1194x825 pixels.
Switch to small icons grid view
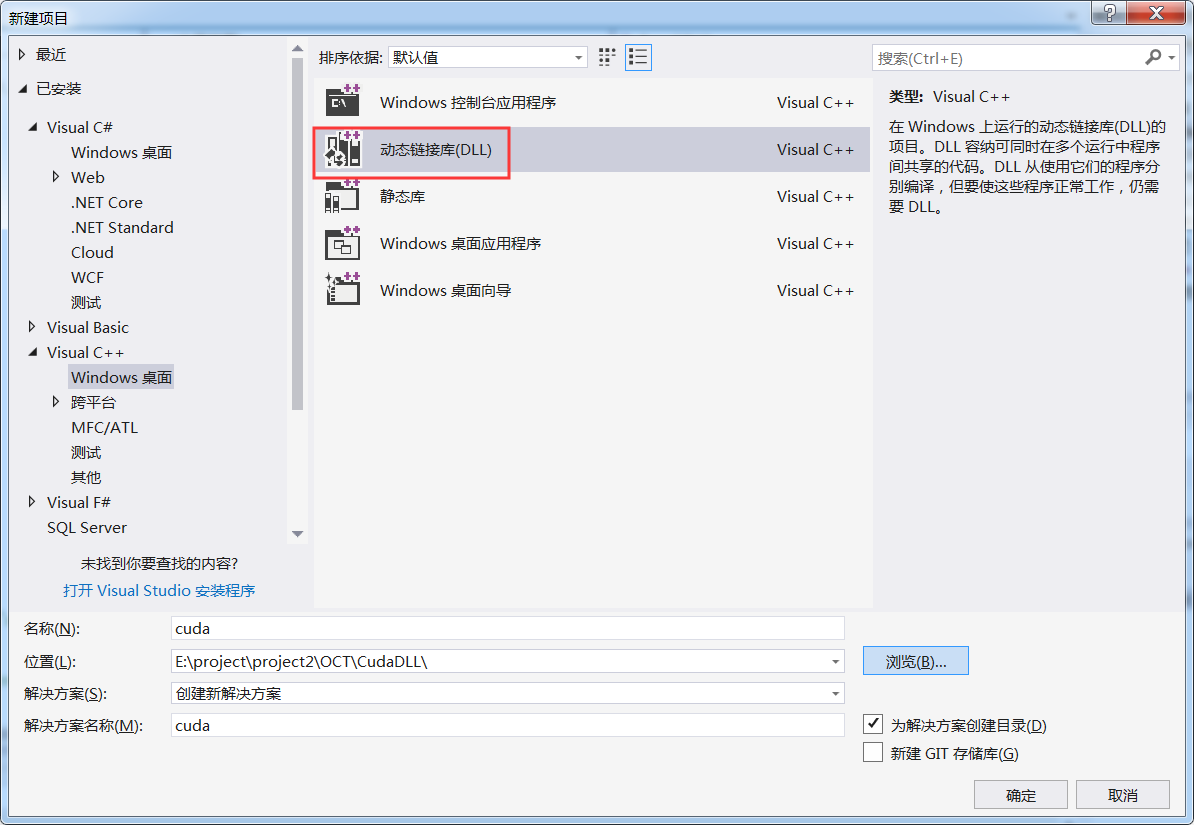[x=607, y=57]
